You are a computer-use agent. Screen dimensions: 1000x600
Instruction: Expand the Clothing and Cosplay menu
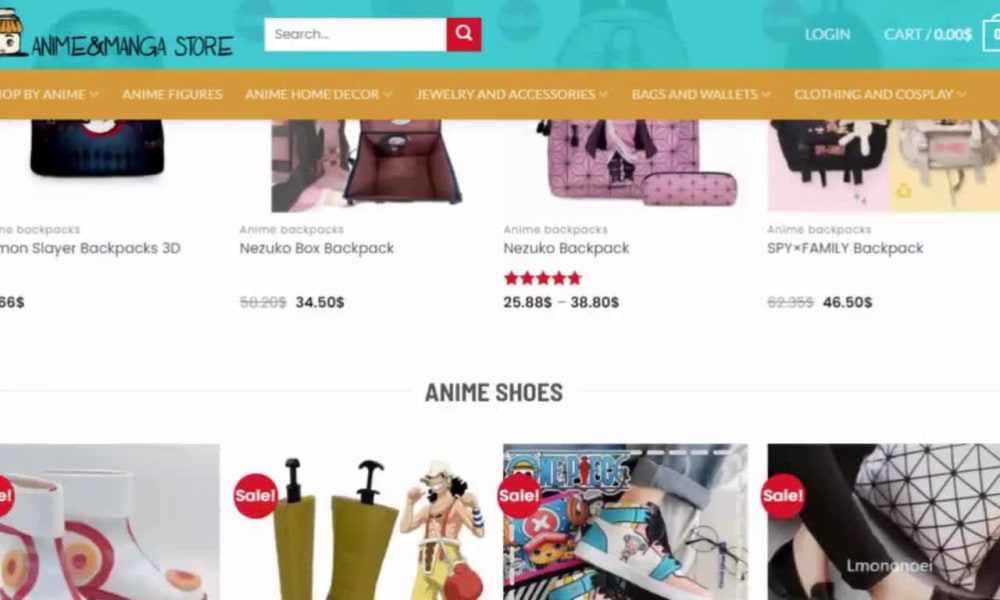click(x=874, y=94)
